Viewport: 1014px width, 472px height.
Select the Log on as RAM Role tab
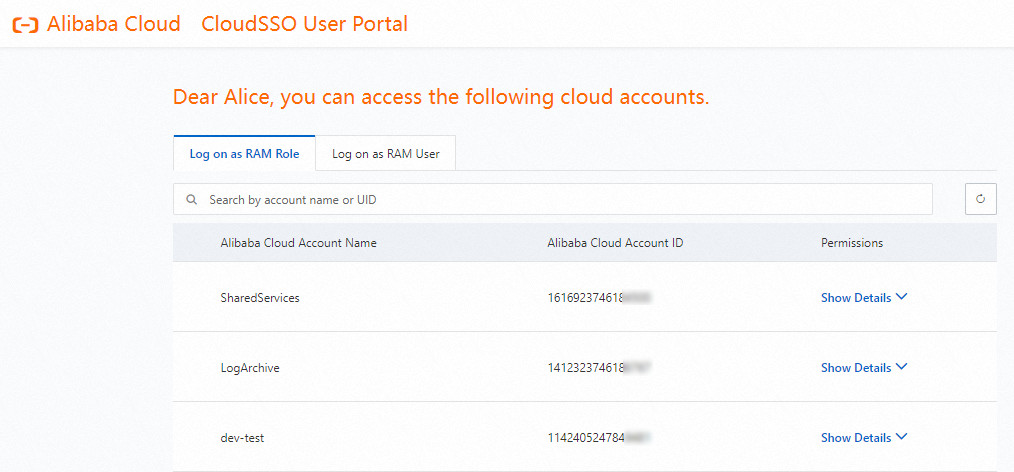click(244, 154)
